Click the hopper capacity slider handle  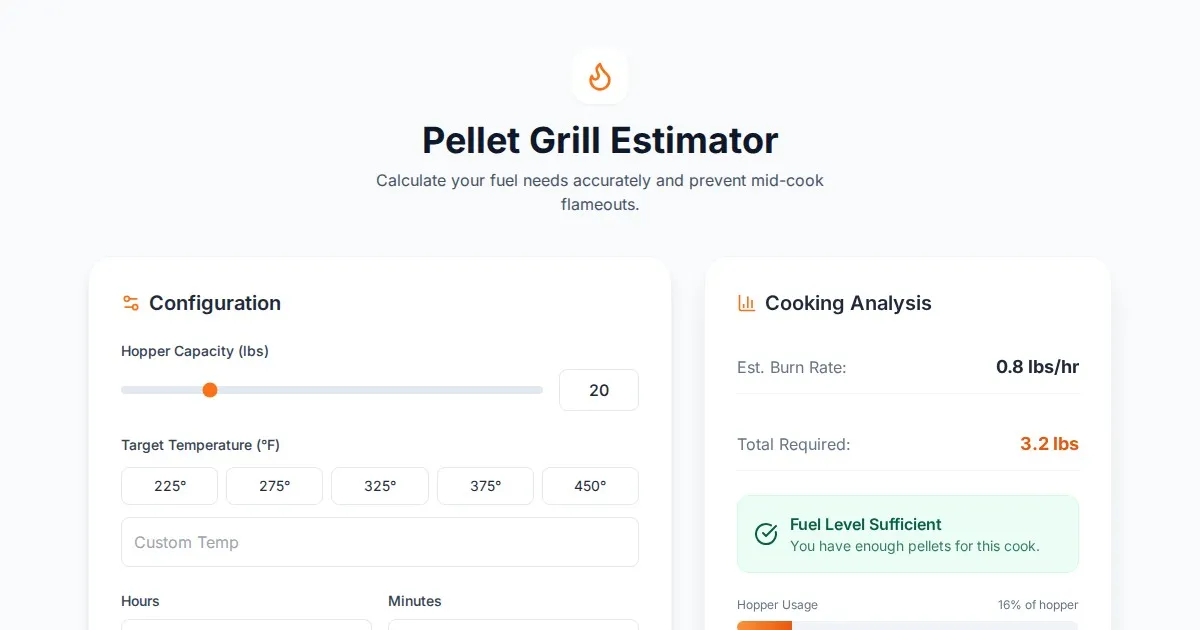(x=210, y=390)
